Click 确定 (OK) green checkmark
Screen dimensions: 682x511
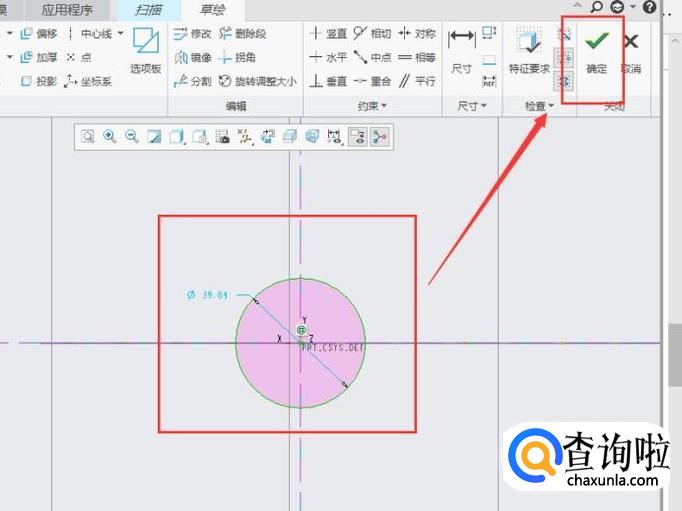click(x=596, y=50)
